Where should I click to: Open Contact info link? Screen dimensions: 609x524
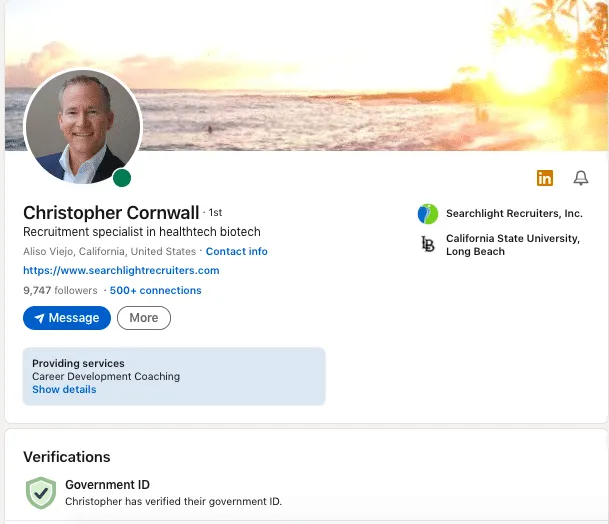(237, 251)
